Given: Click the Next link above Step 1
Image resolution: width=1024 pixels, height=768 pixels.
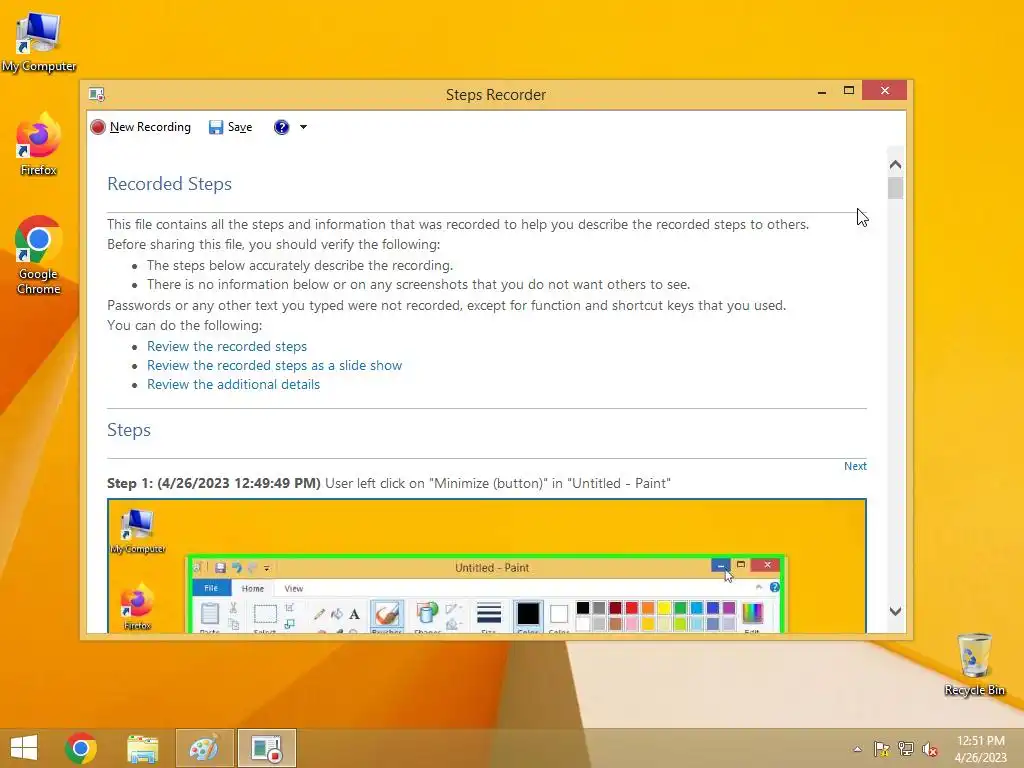Looking at the screenshot, I should tap(855, 466).
